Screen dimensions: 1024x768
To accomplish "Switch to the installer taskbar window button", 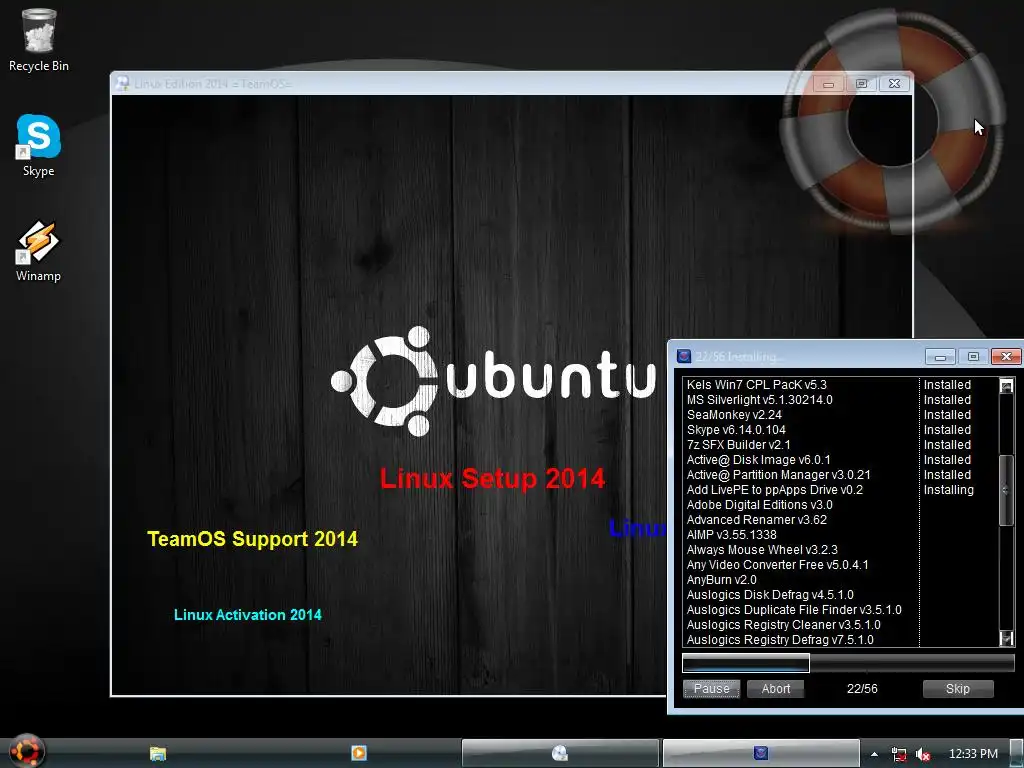I will tap(761, 753).
